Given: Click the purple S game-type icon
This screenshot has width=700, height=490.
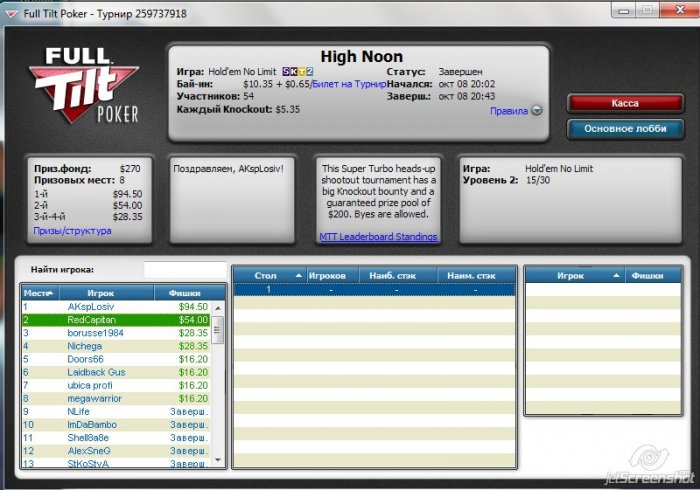Looking at the screenshot, I should (x=286, y=71).
